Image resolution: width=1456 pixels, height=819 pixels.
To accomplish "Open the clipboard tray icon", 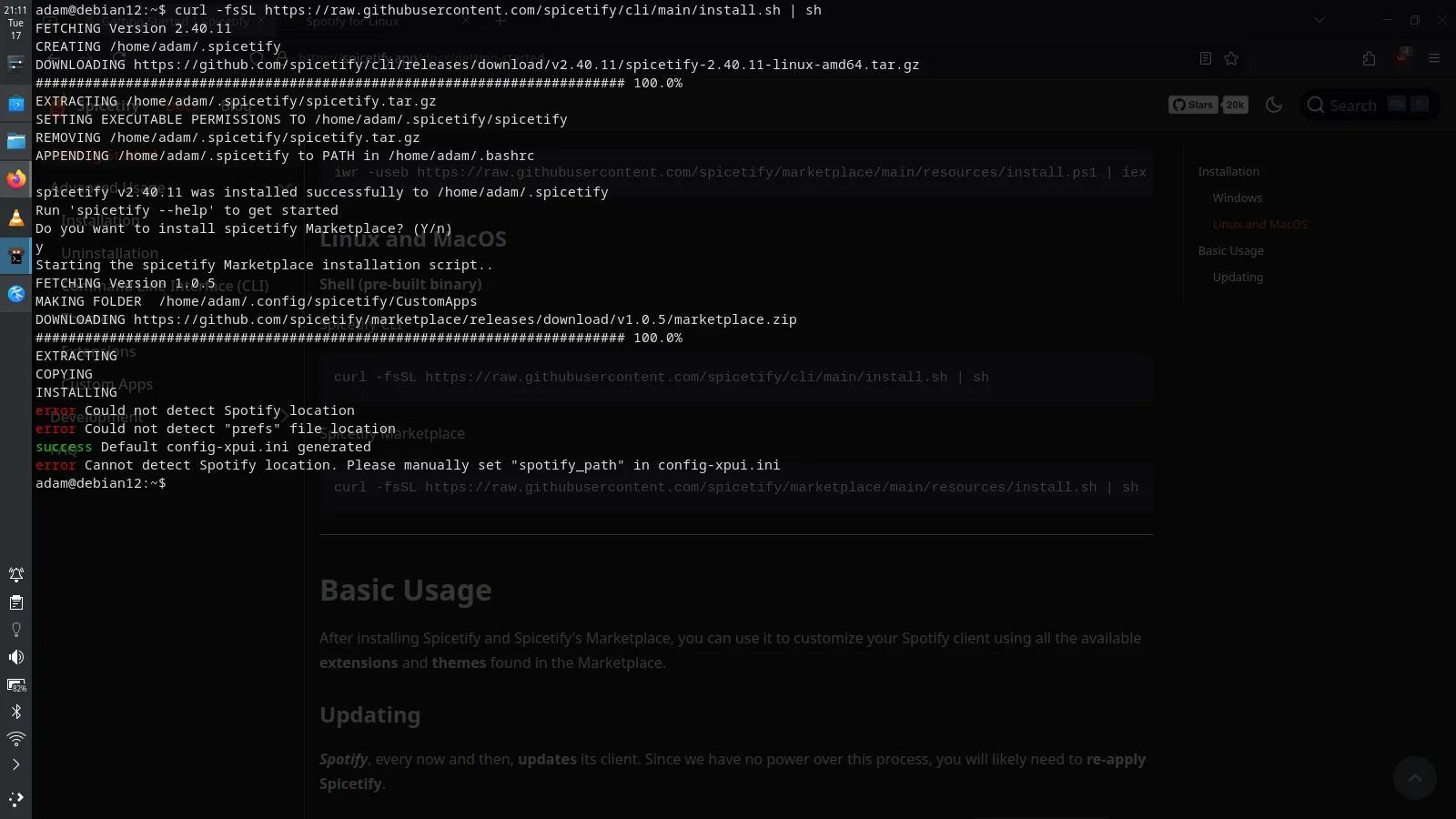I will pos(15,602).
